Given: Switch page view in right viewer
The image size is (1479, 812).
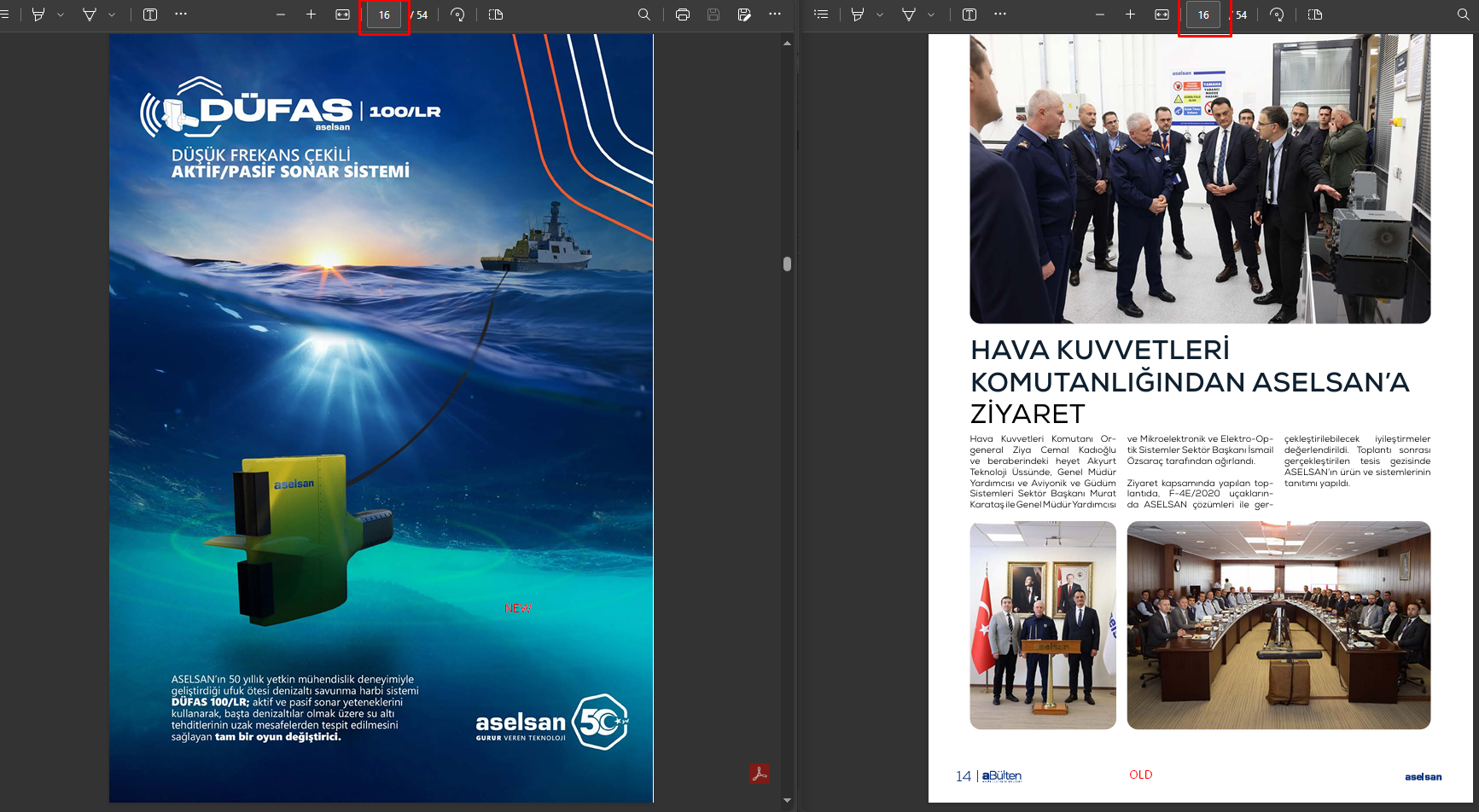Looking at the screenshot, I should click(1315, 14).
